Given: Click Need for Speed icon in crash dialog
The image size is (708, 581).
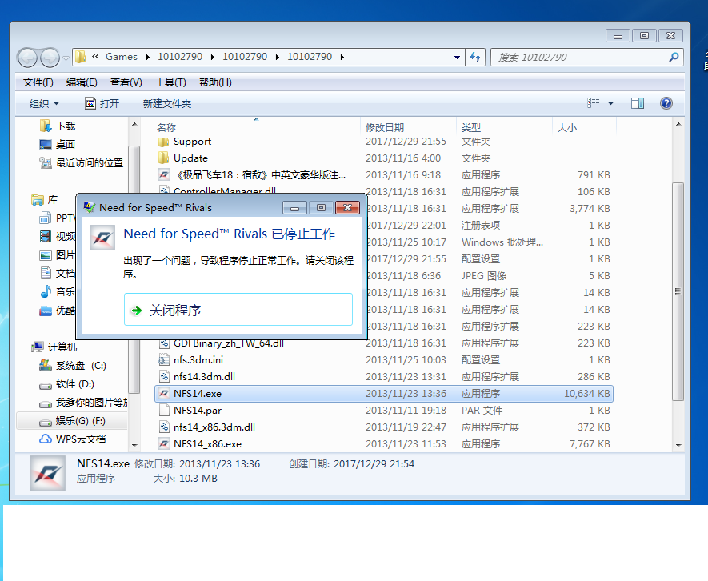Looking at the screenshot, I should point(102,237).
